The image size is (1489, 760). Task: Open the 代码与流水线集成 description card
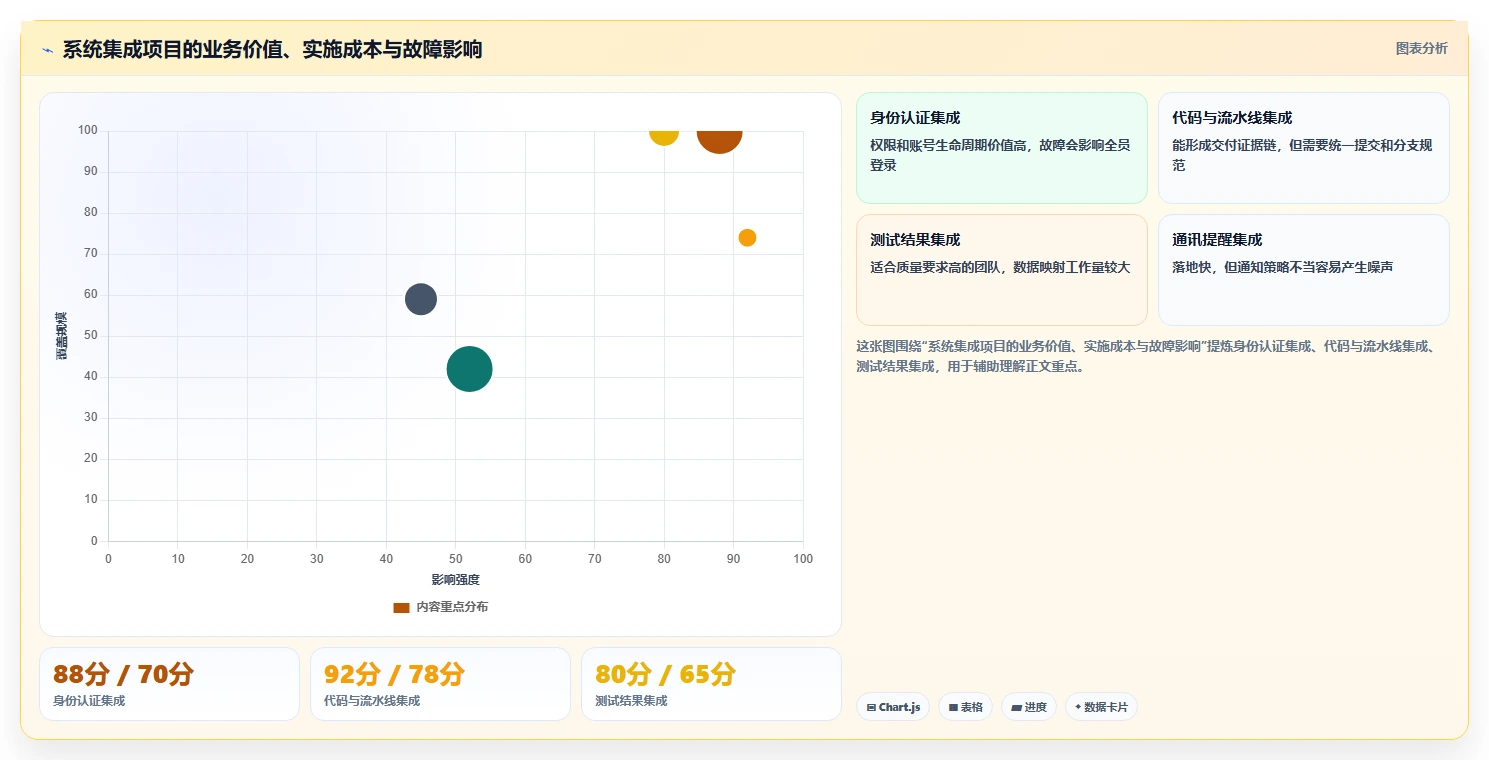pyautogui.click(x=1303, y=148)
